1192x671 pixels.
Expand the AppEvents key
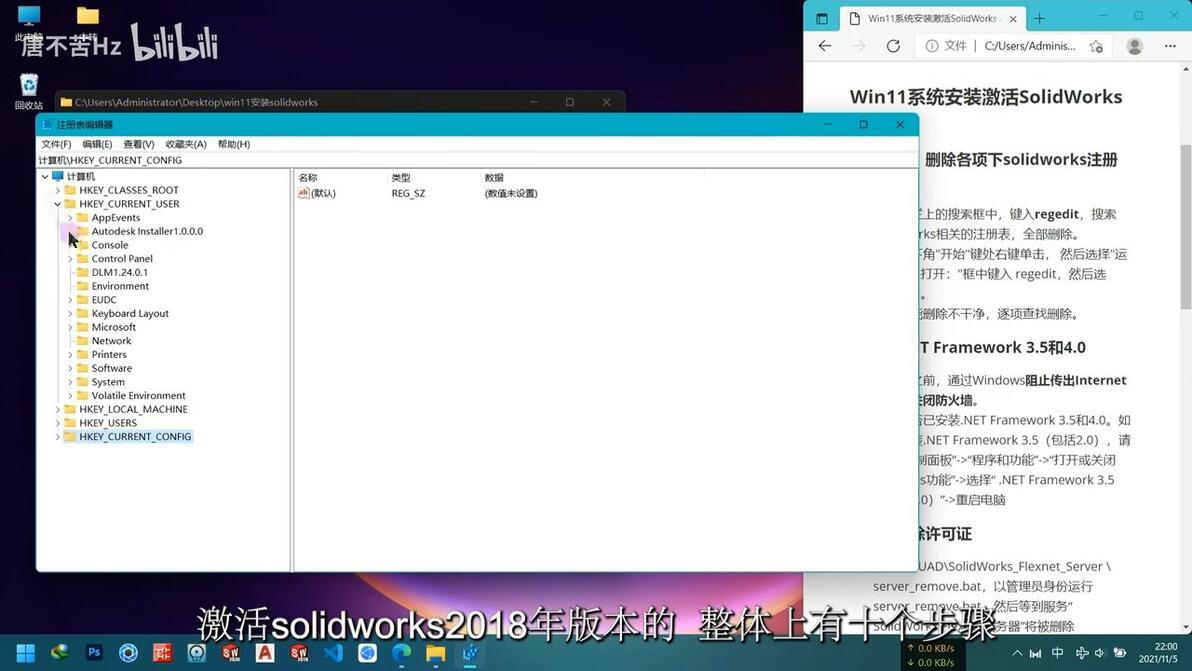coord(70,217)
